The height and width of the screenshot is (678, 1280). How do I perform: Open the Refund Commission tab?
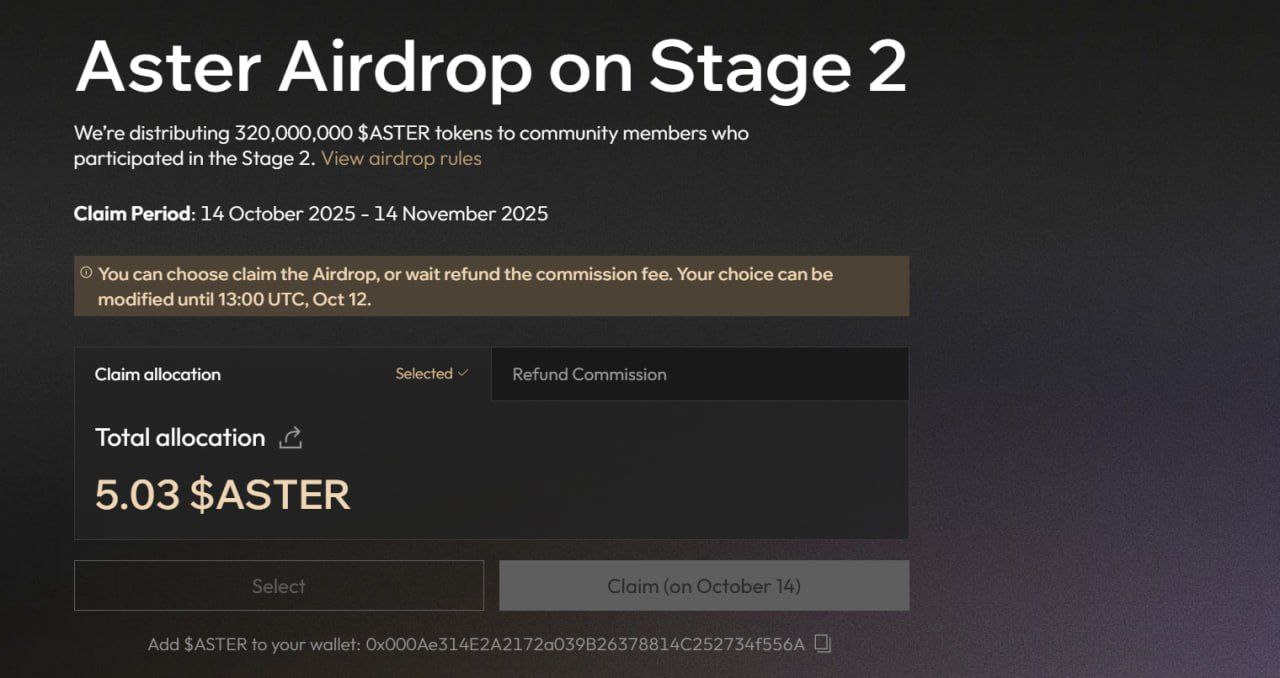coord(589,374)
